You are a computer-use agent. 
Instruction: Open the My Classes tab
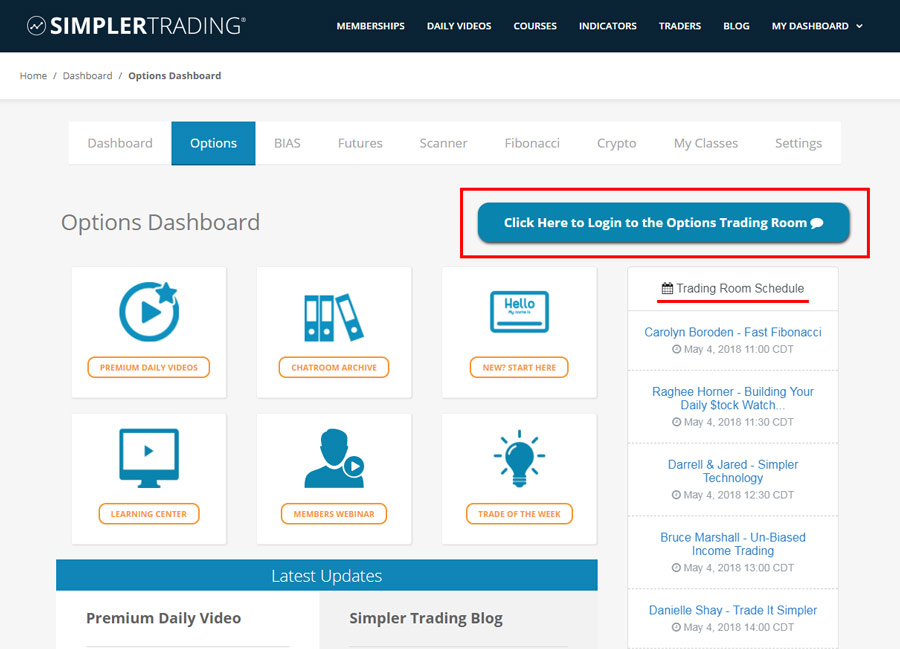(705, 143)
